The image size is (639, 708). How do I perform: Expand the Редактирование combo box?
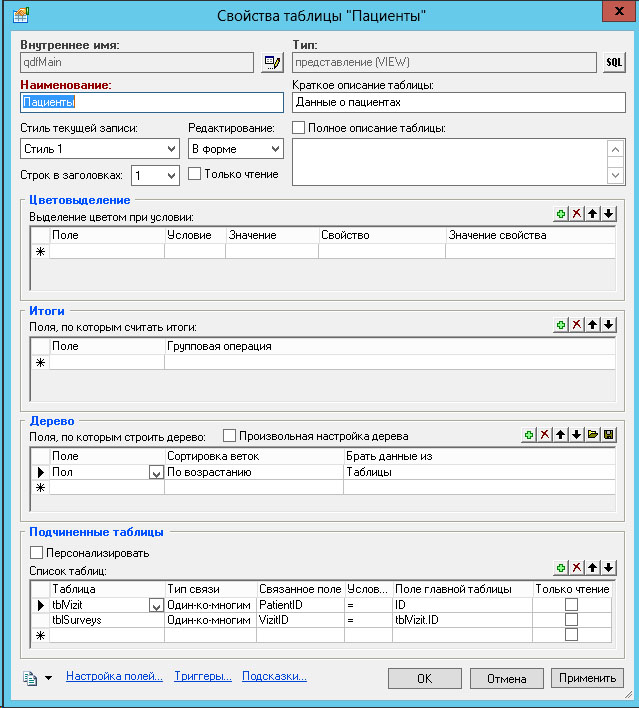(x=275, y=149)
